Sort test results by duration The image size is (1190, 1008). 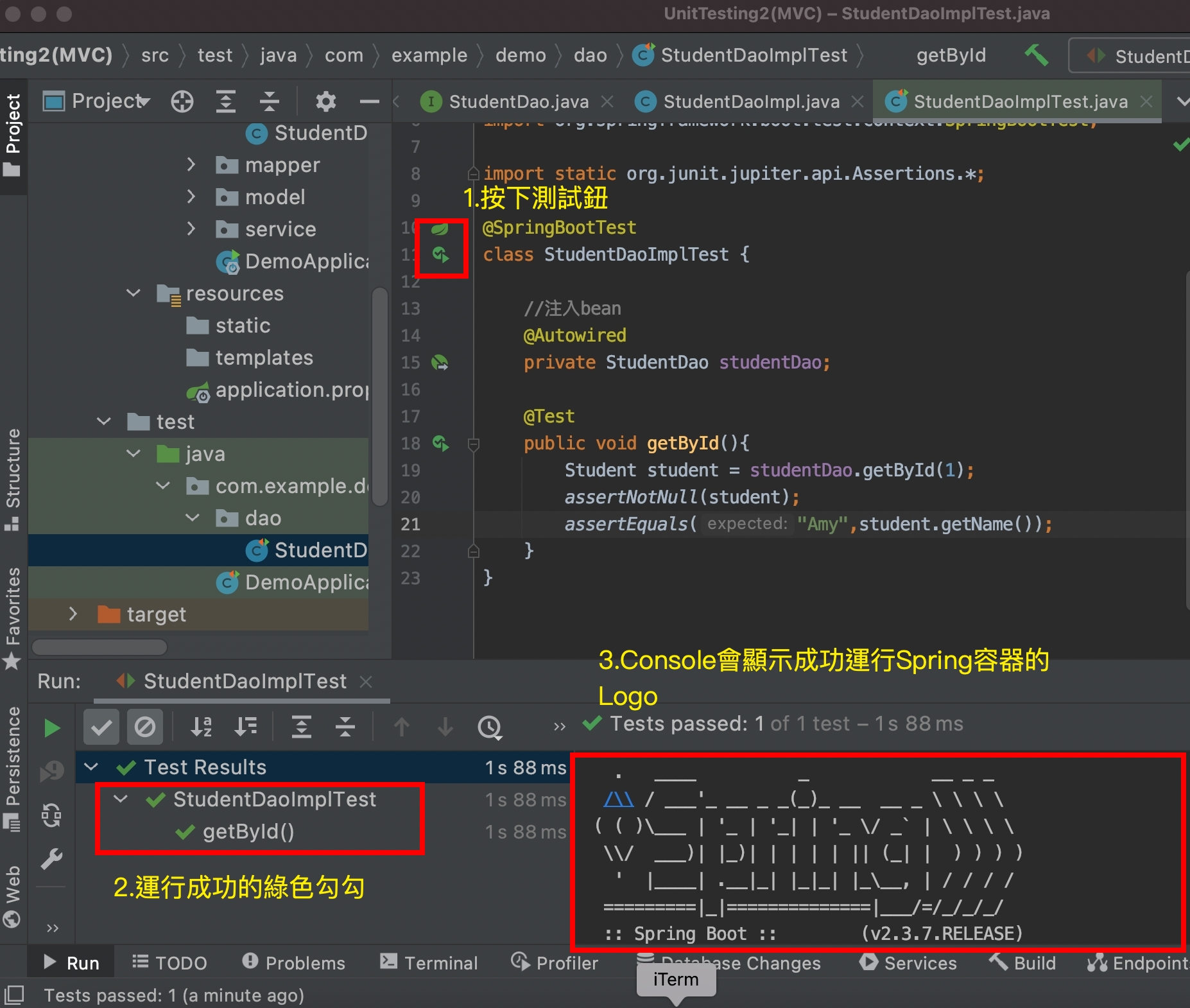pos(246,727)
